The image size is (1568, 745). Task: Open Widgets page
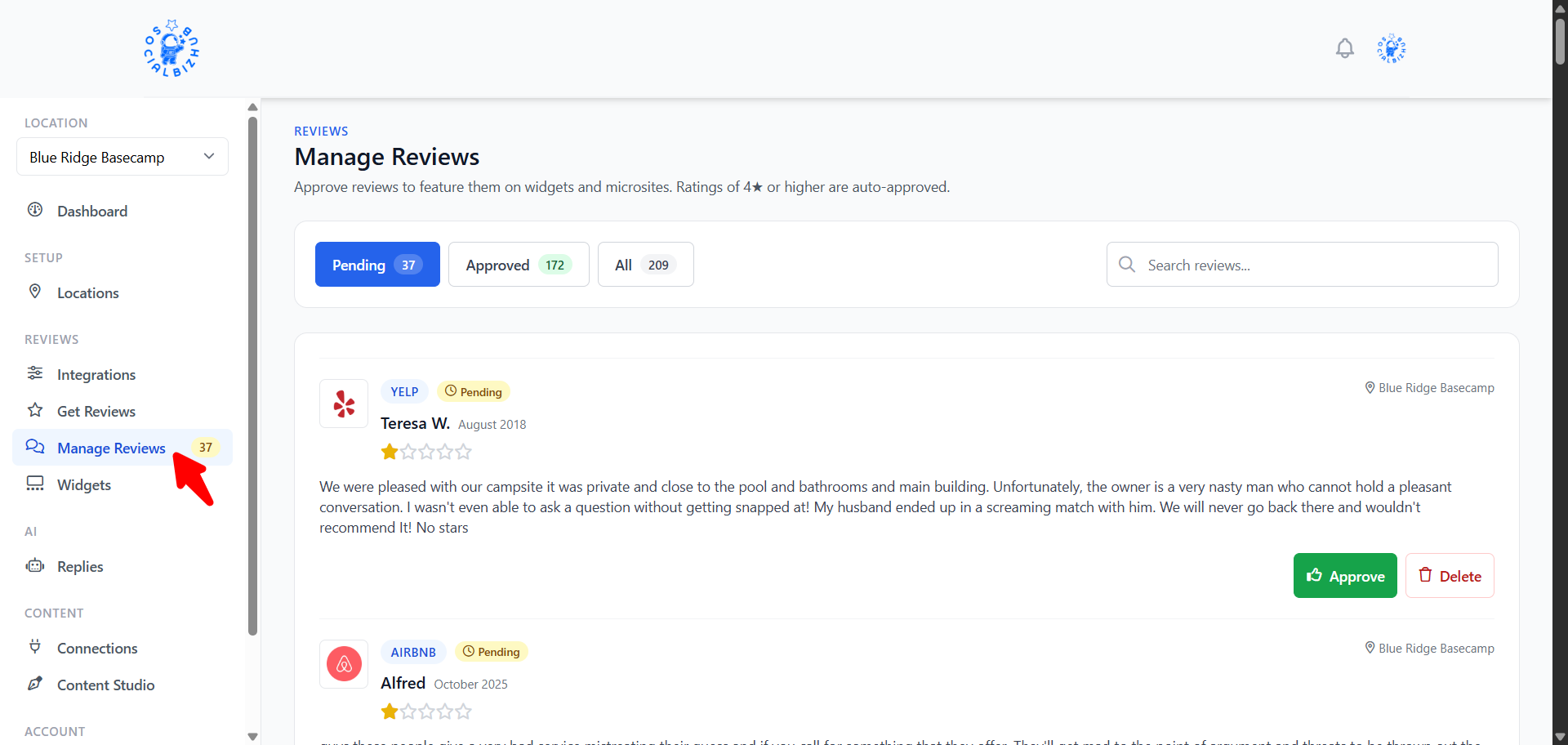pos(122,484)
